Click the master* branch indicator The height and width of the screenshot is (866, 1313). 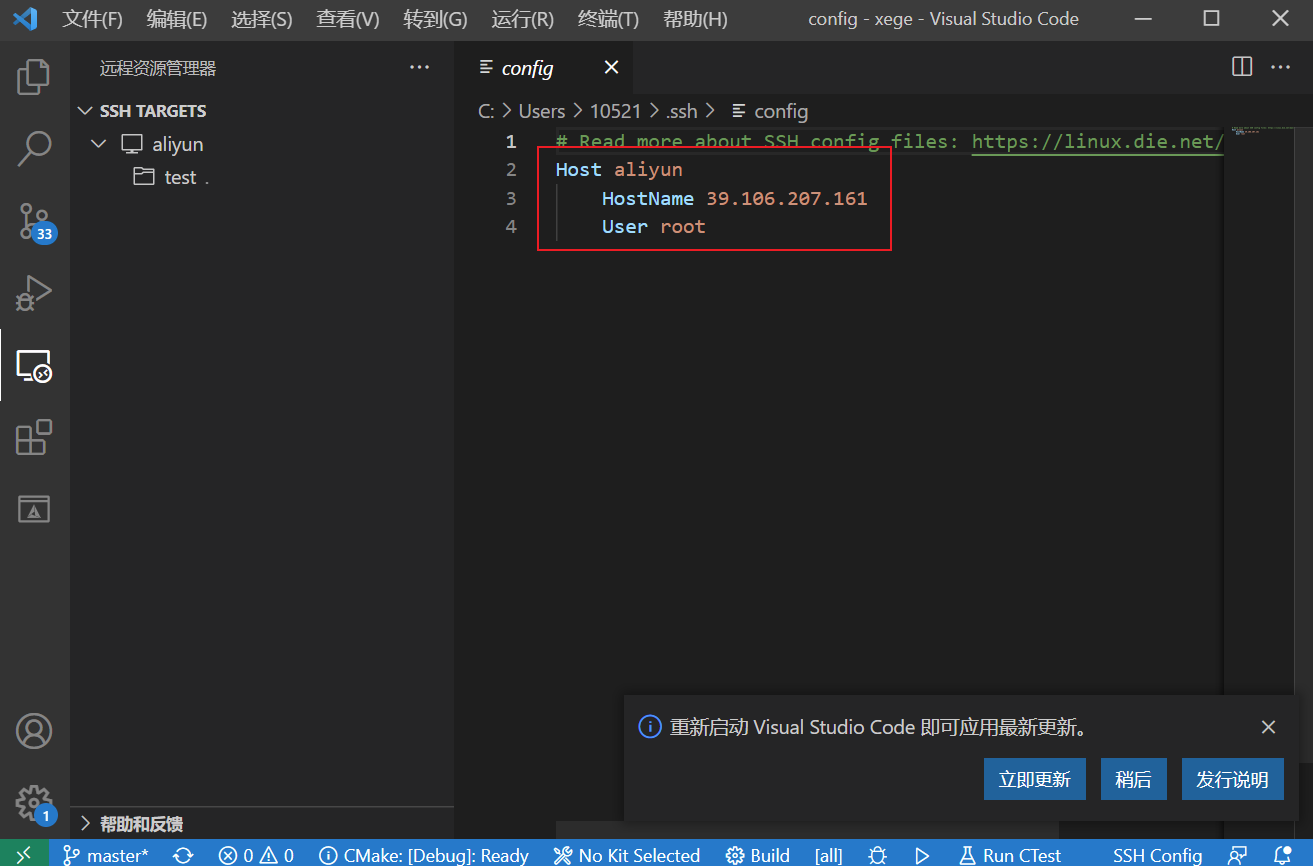(106, 855)
